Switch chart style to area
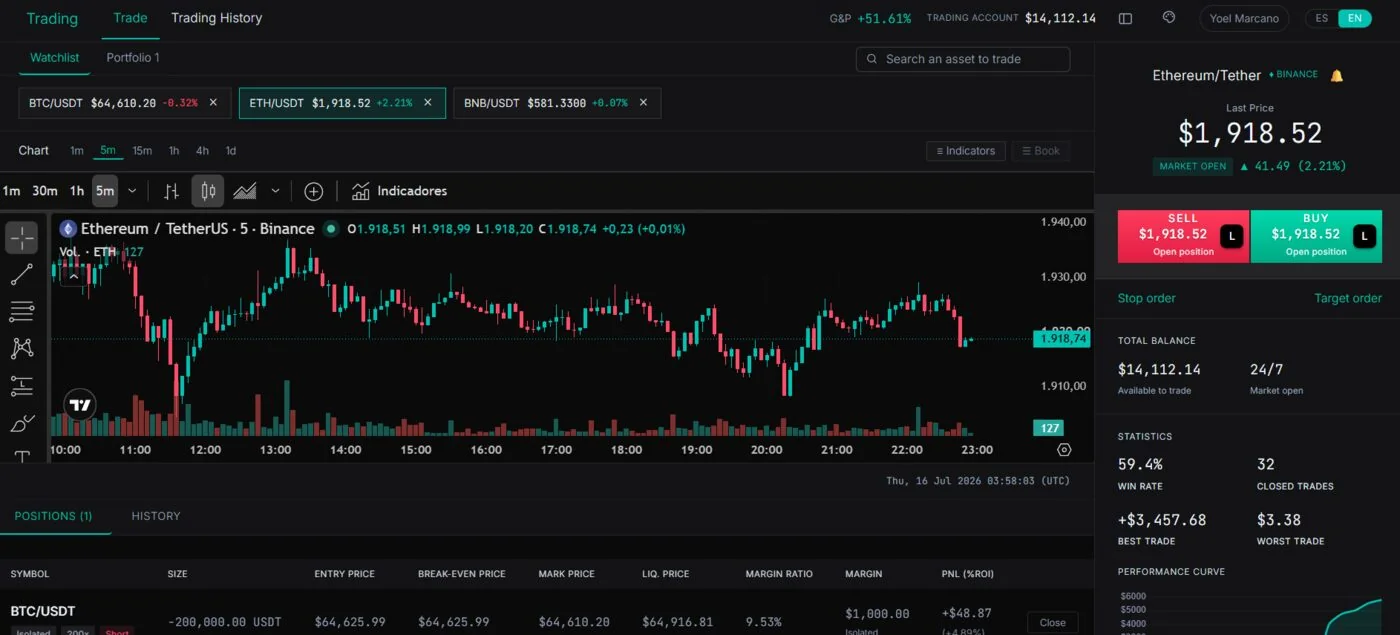The height and width of the screenshot is (635, 1400). point(245,191)
